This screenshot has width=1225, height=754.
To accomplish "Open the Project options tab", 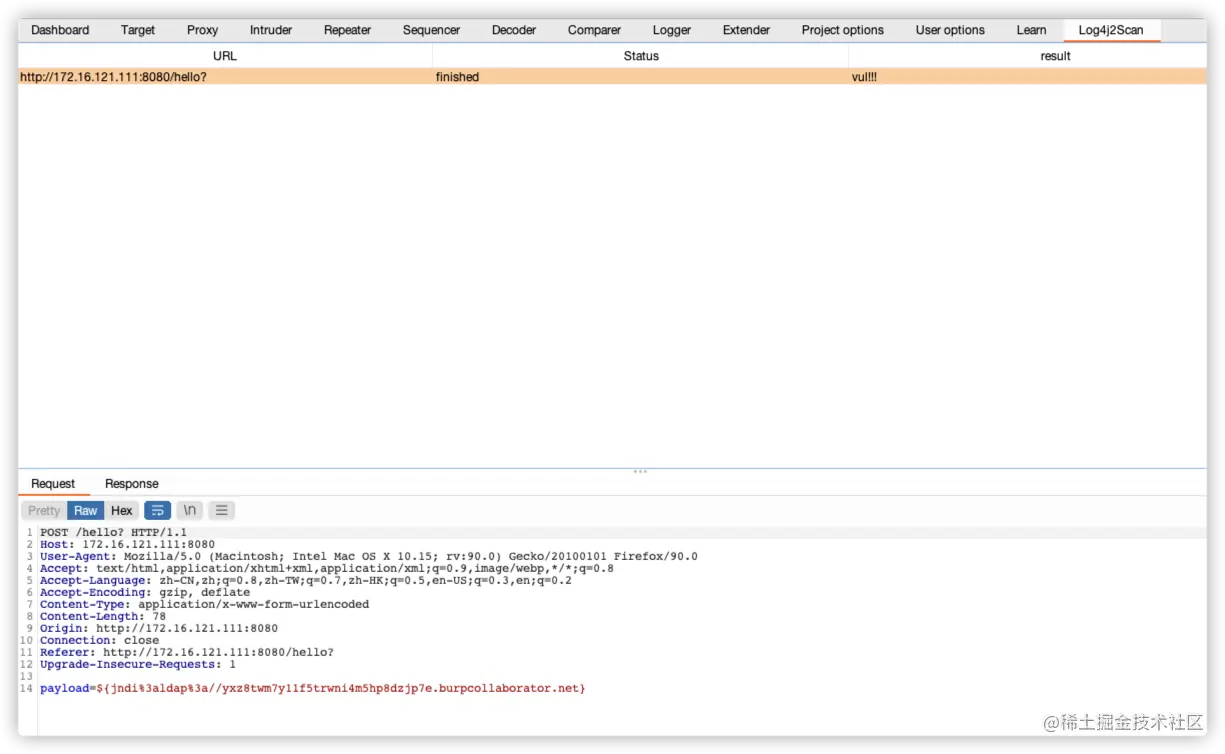I will (x=843, y=30).
